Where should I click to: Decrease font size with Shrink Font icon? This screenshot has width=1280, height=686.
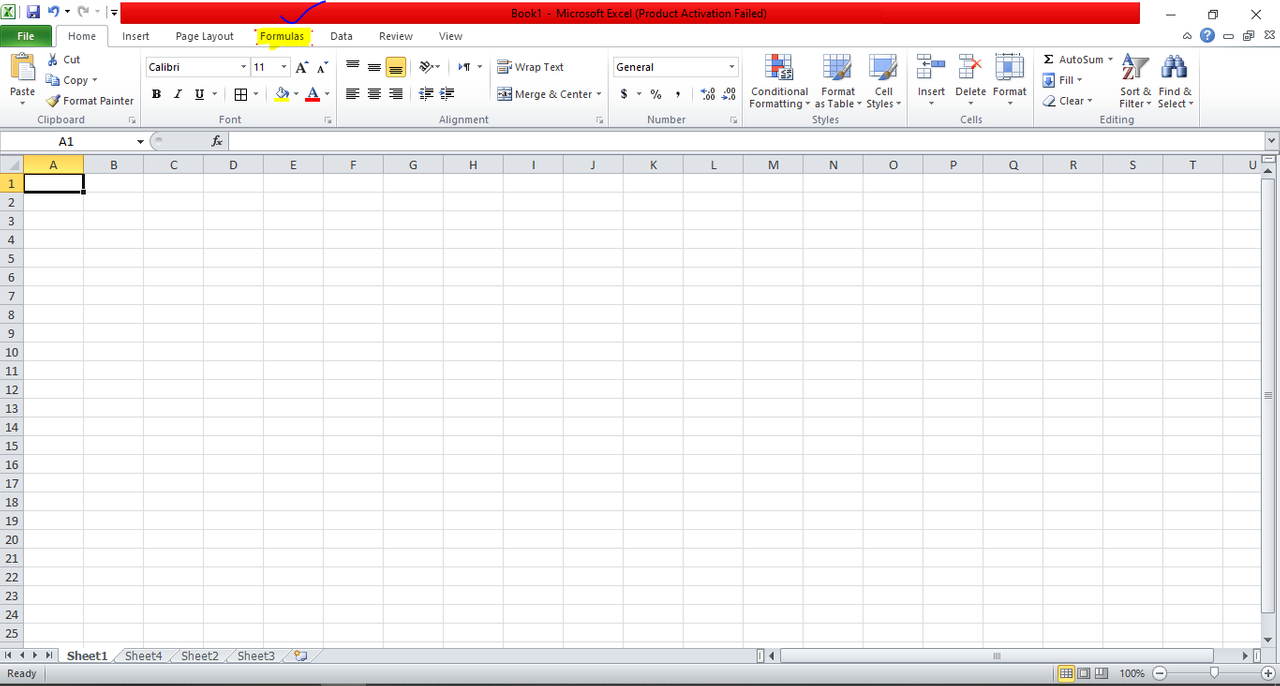point(322,67)
